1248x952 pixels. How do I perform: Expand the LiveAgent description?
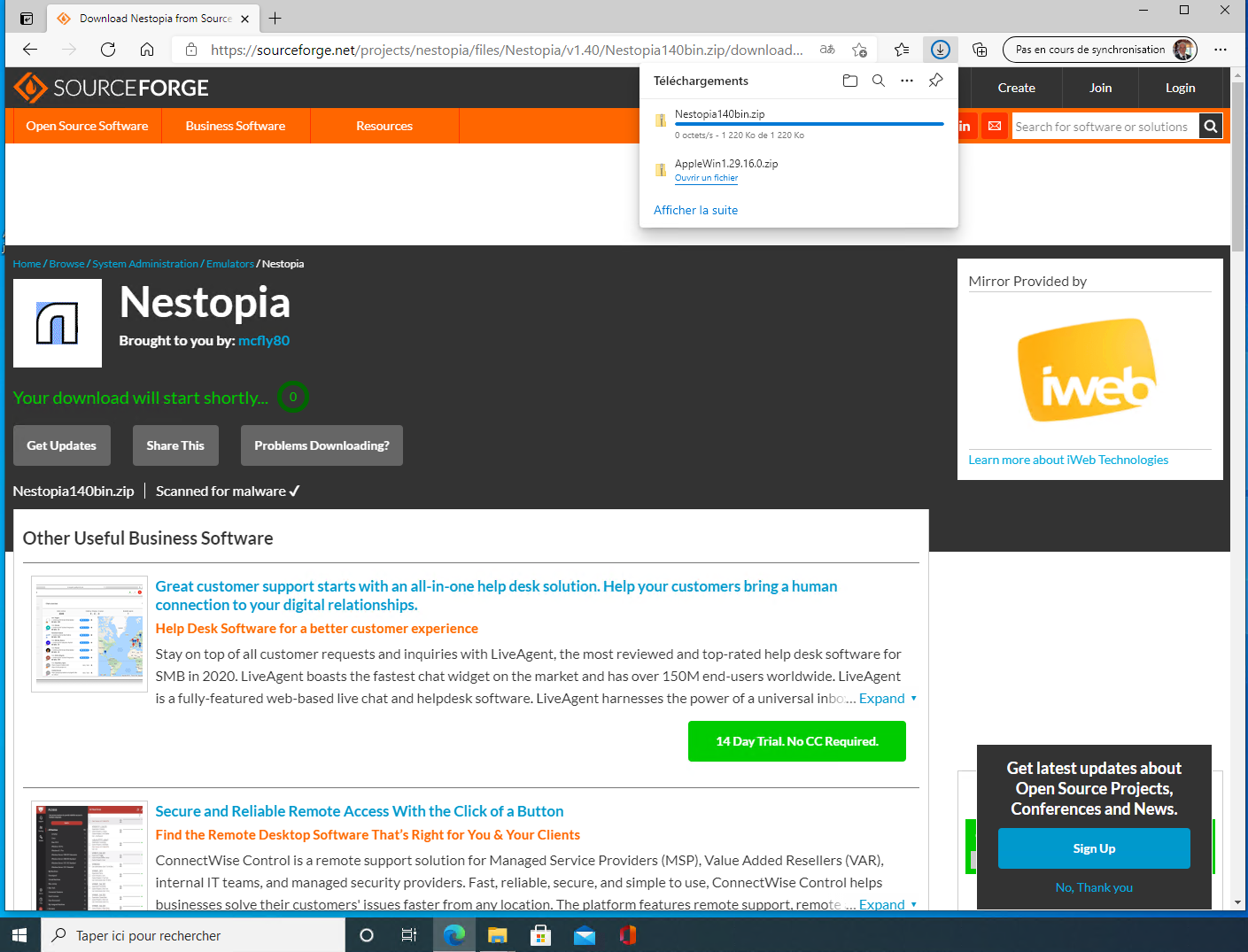point(888,699)
